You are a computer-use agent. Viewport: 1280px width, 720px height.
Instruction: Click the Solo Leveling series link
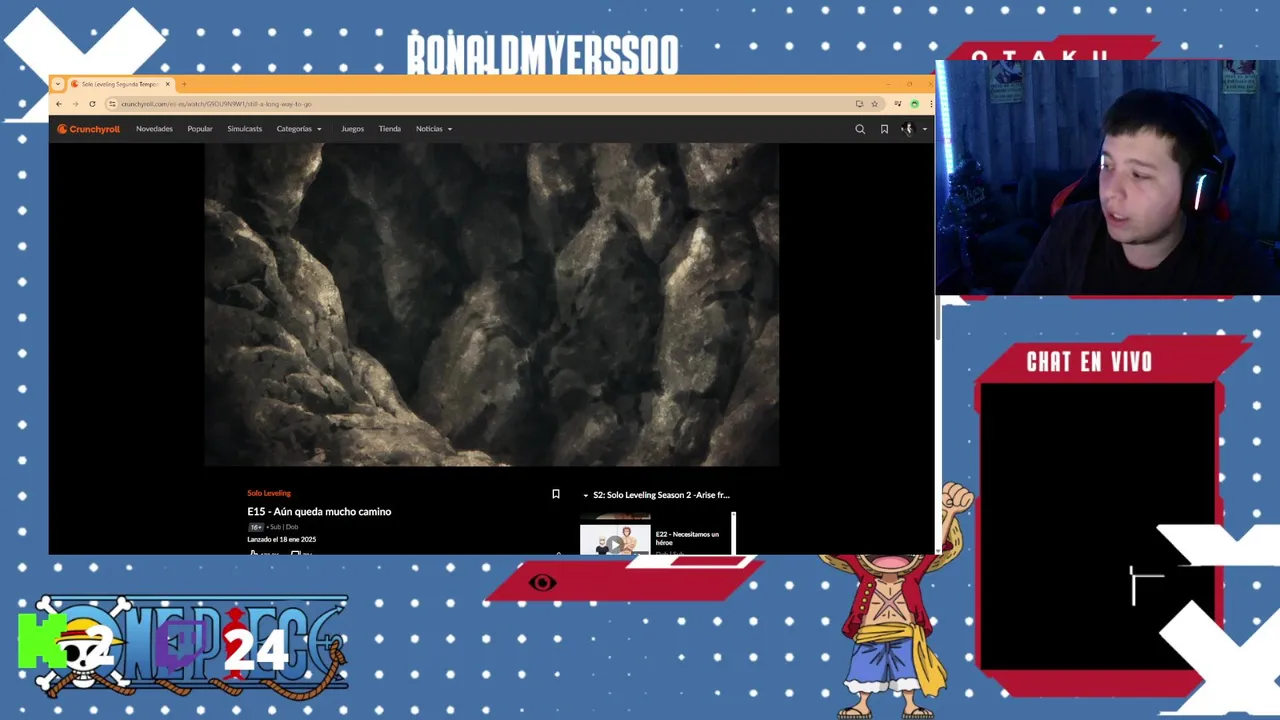pyautogui.click(x=269, y=493)
